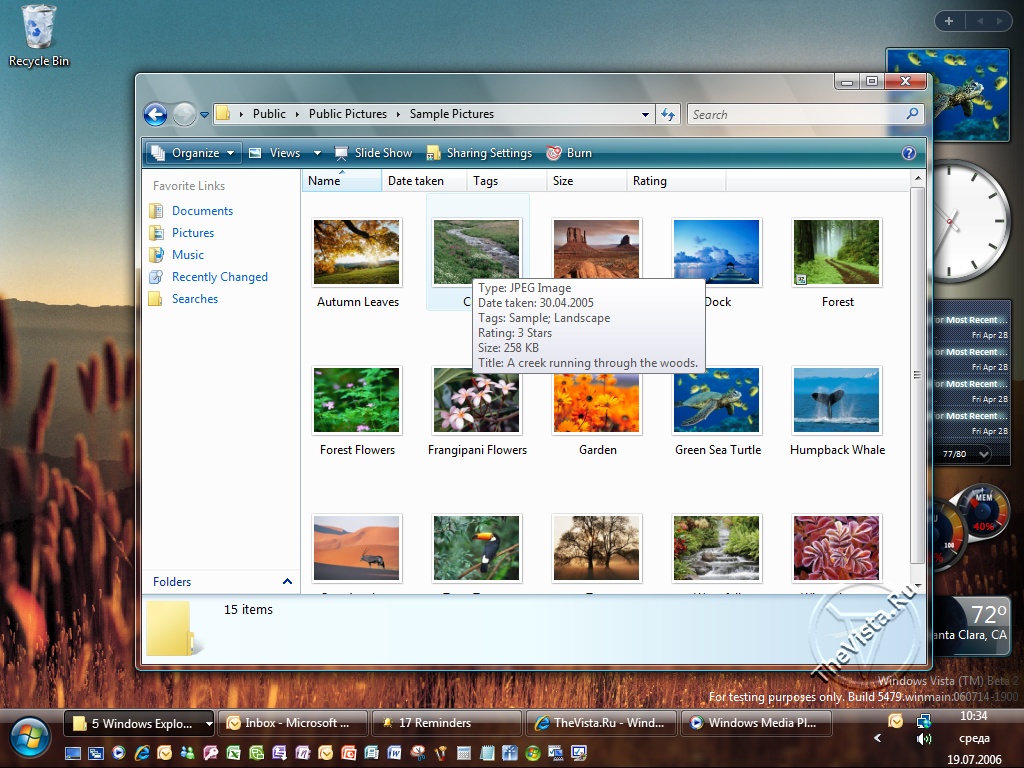Click the Burn toolbar button

pos(569,153)
